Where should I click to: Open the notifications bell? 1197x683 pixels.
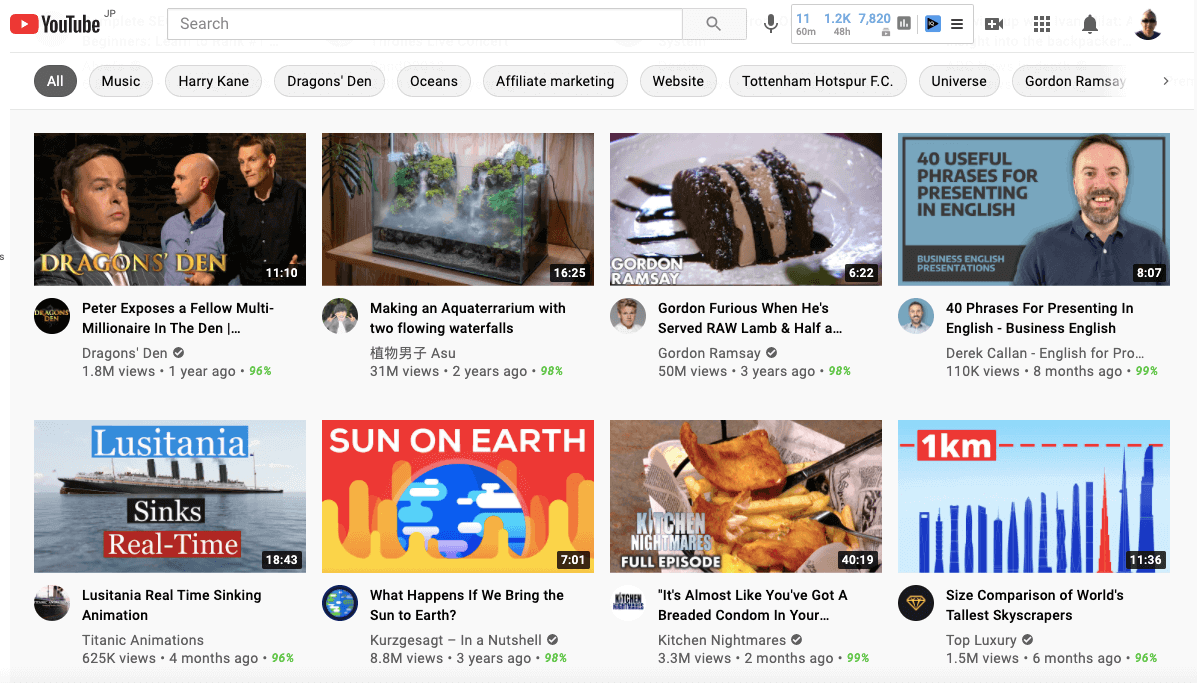click(x=1090, y=24)
